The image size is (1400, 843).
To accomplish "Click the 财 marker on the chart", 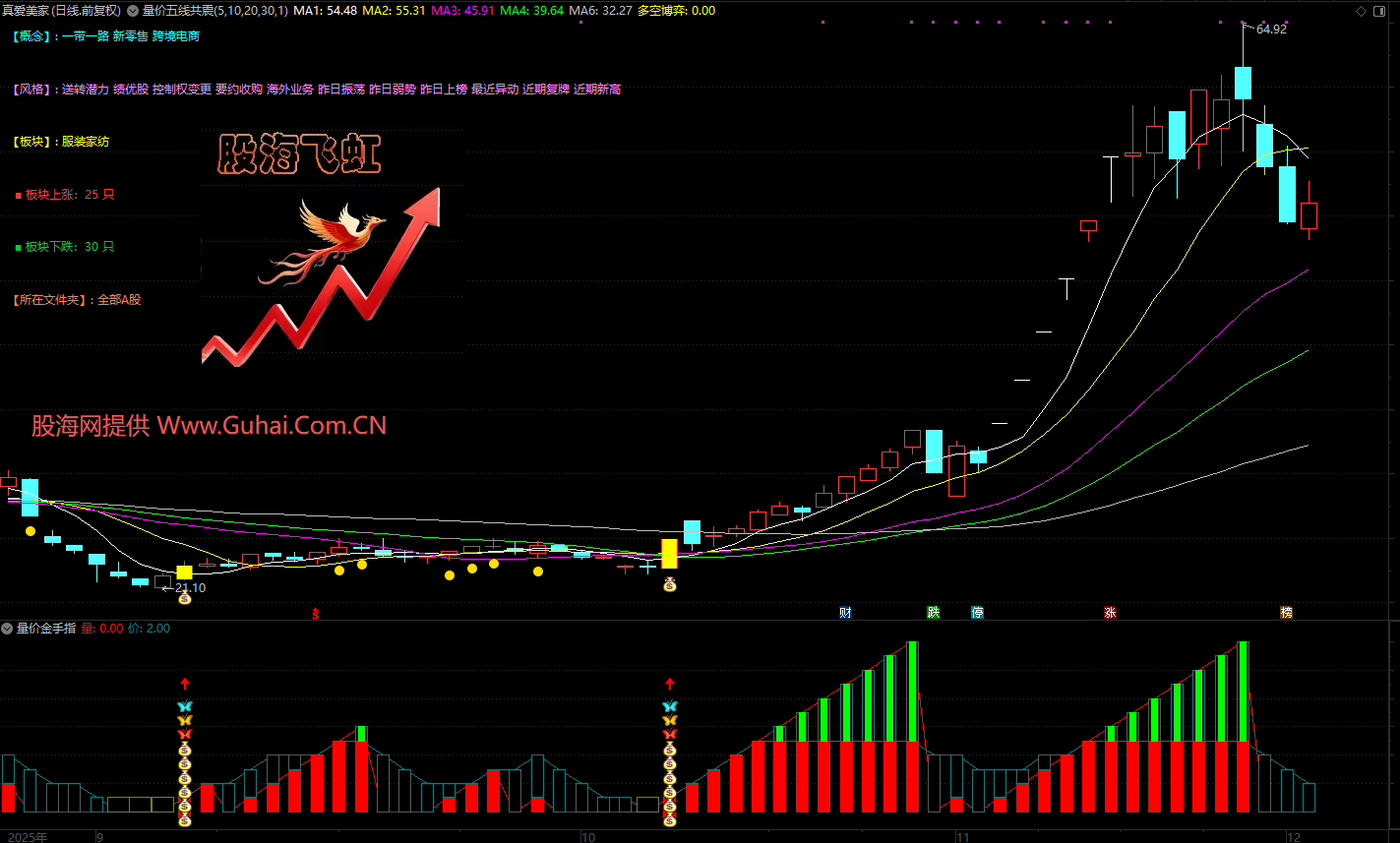I will 844,613.
